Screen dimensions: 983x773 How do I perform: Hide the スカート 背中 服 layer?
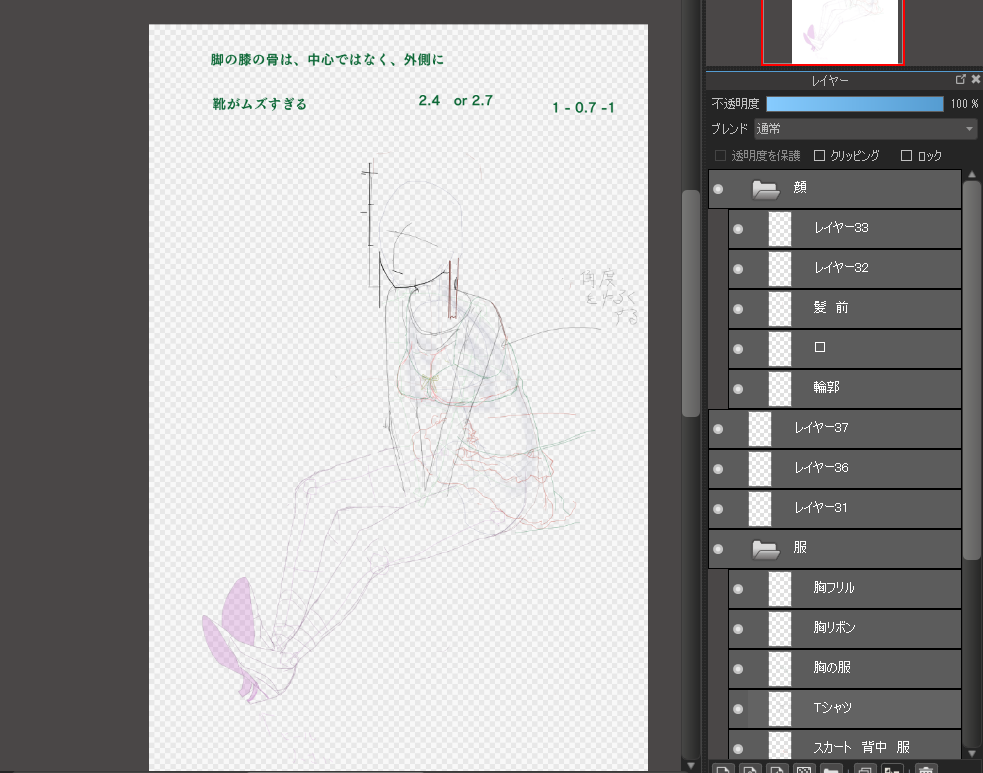(x=739, y=749)
